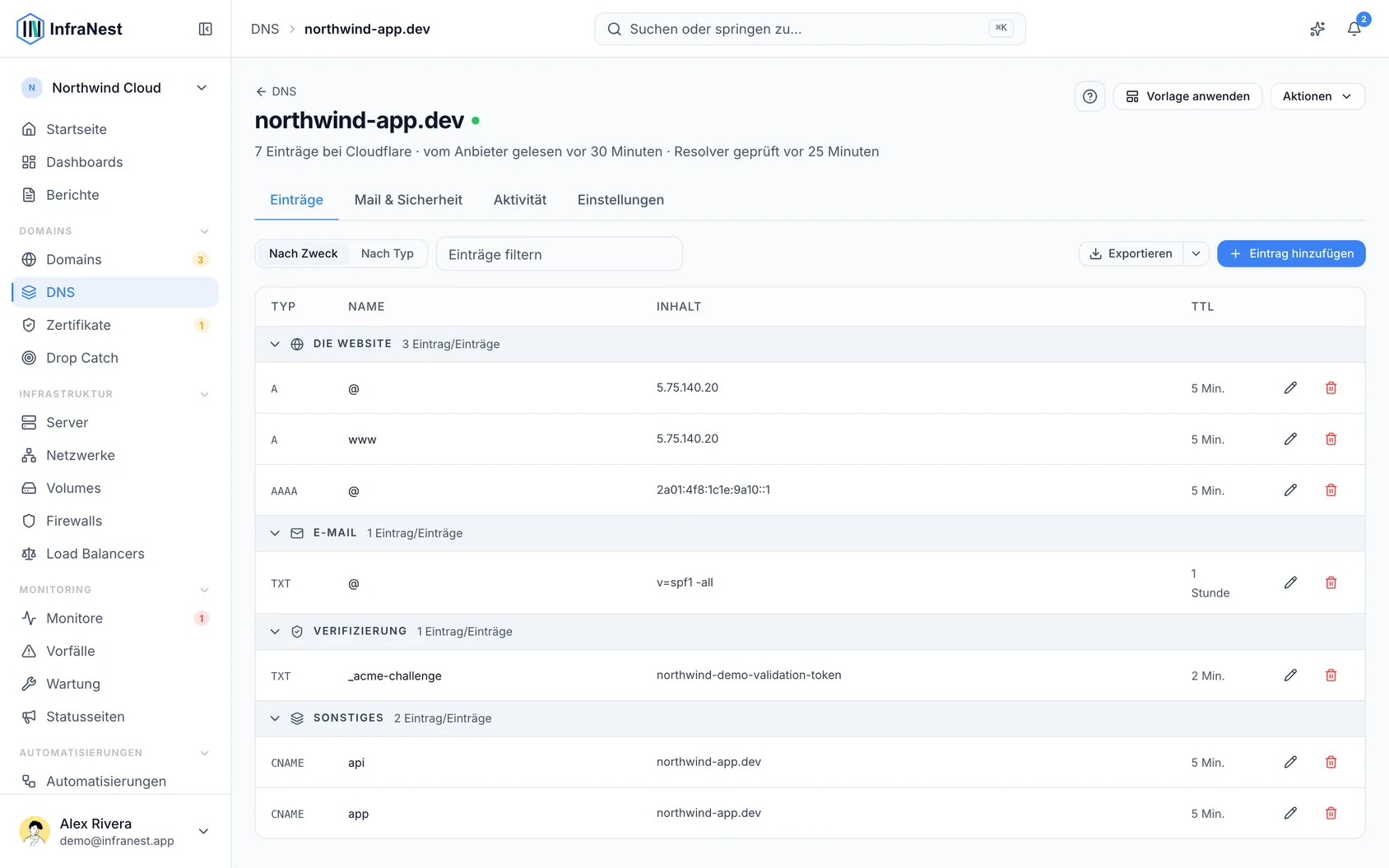This screenshot has height=868, width=1389.
Task: Open the Einstellungen tab
Action: [x=620, y=200]
